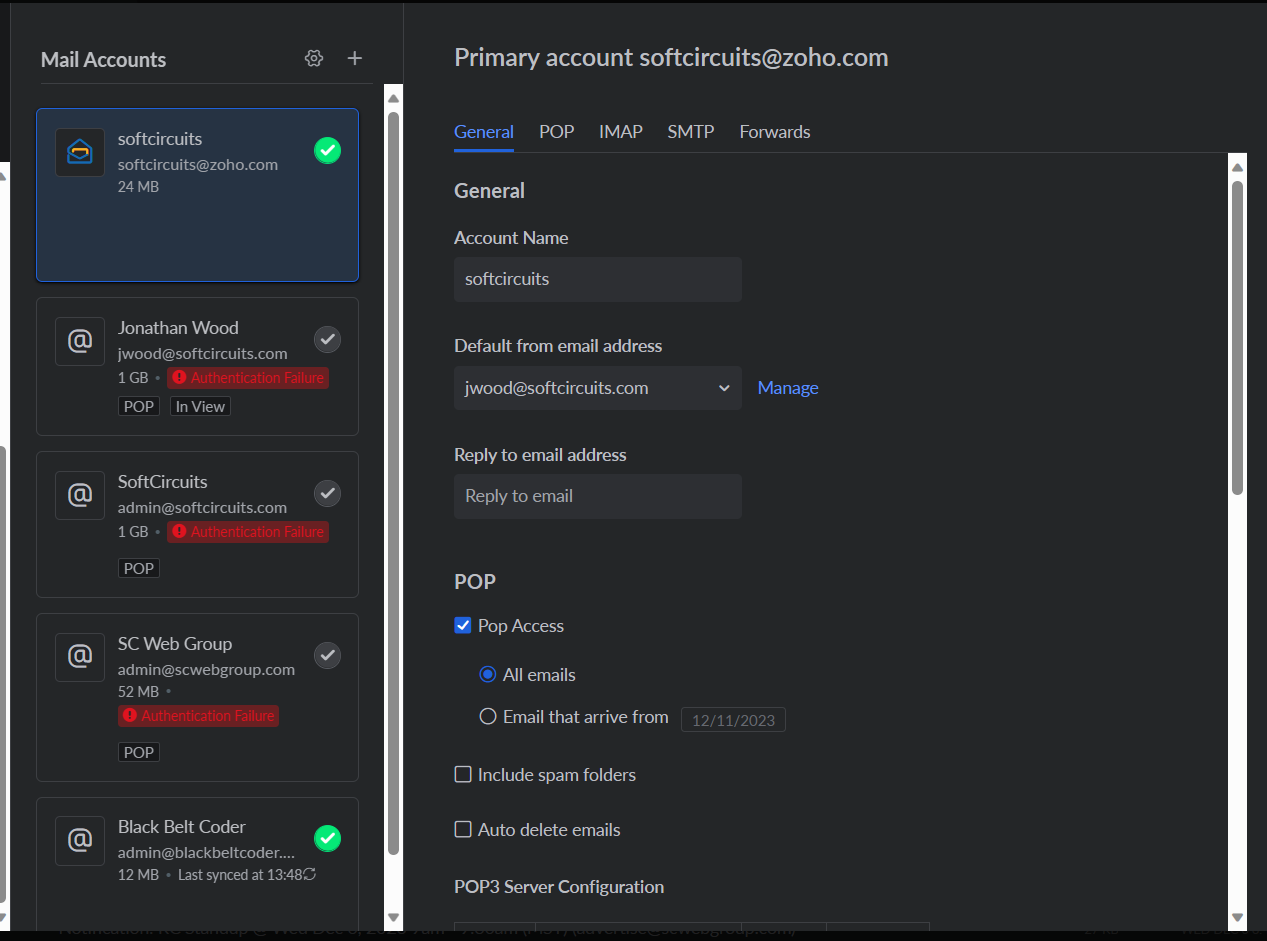This screenshot has height=941, width=1267.
Task: Click Authentication Failure badge on SC Web Group
Action: tap(198, 716)
